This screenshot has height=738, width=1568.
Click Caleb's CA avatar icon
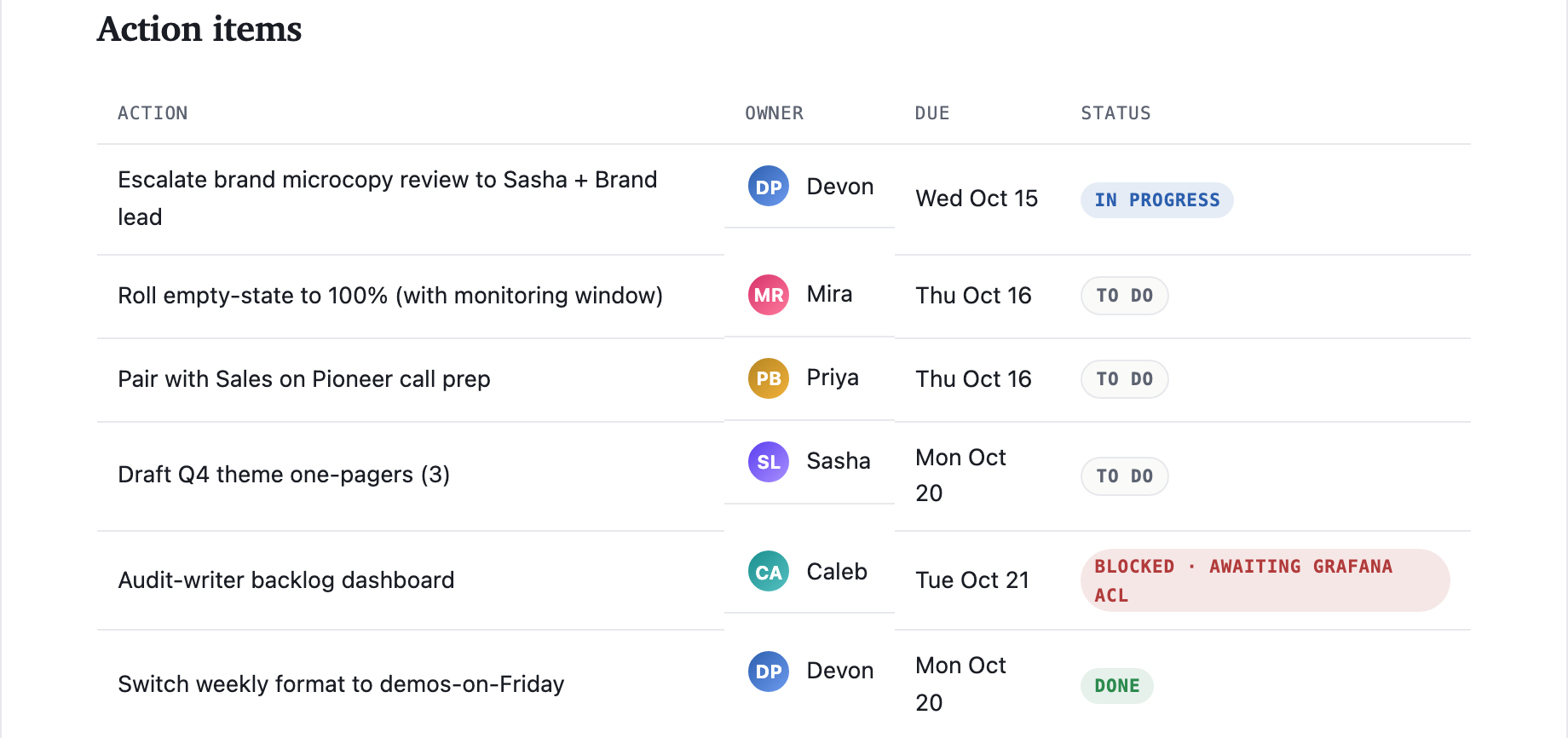768,572
